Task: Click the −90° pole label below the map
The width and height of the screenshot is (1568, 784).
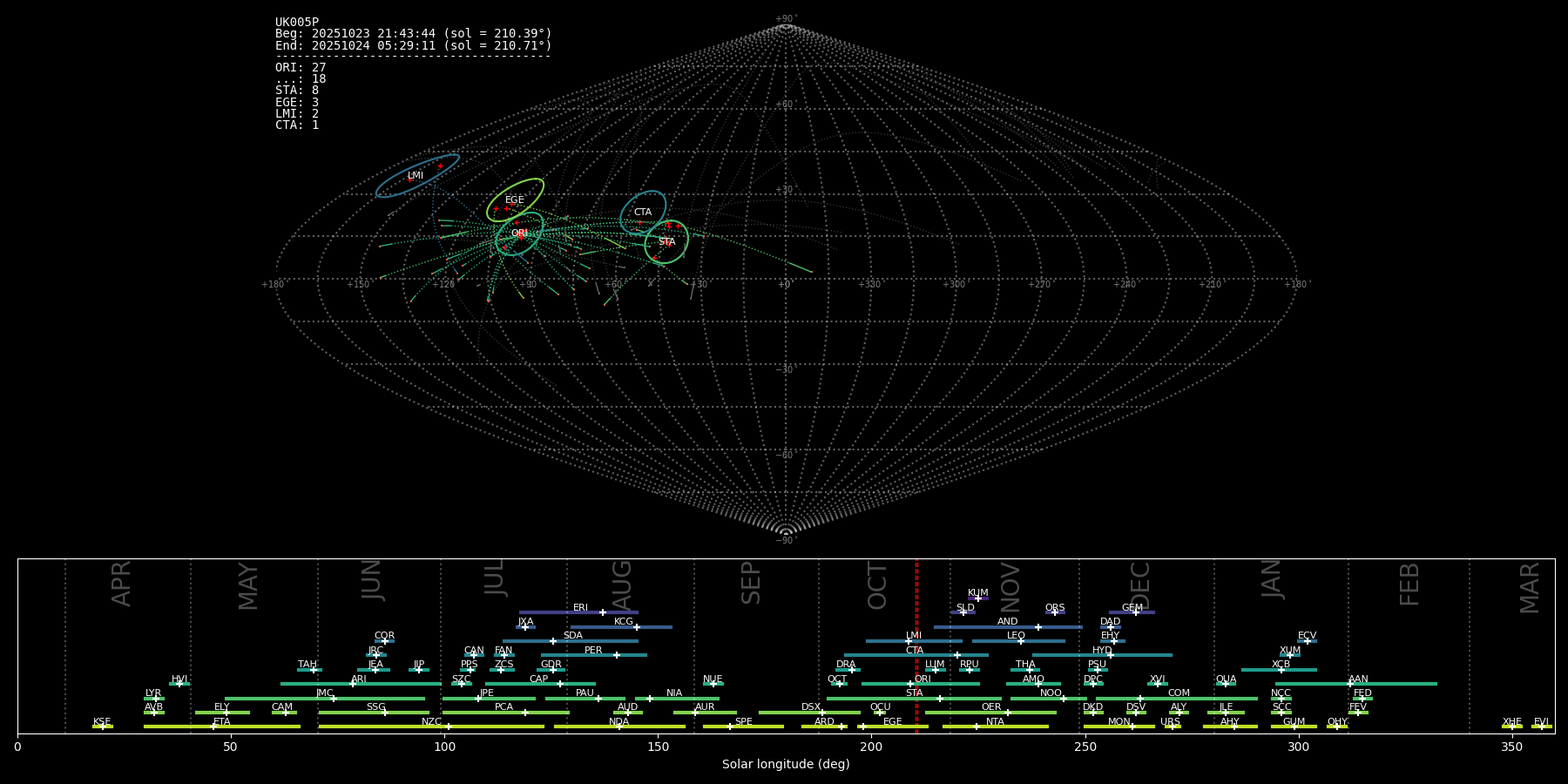Action: click(786, 541)
